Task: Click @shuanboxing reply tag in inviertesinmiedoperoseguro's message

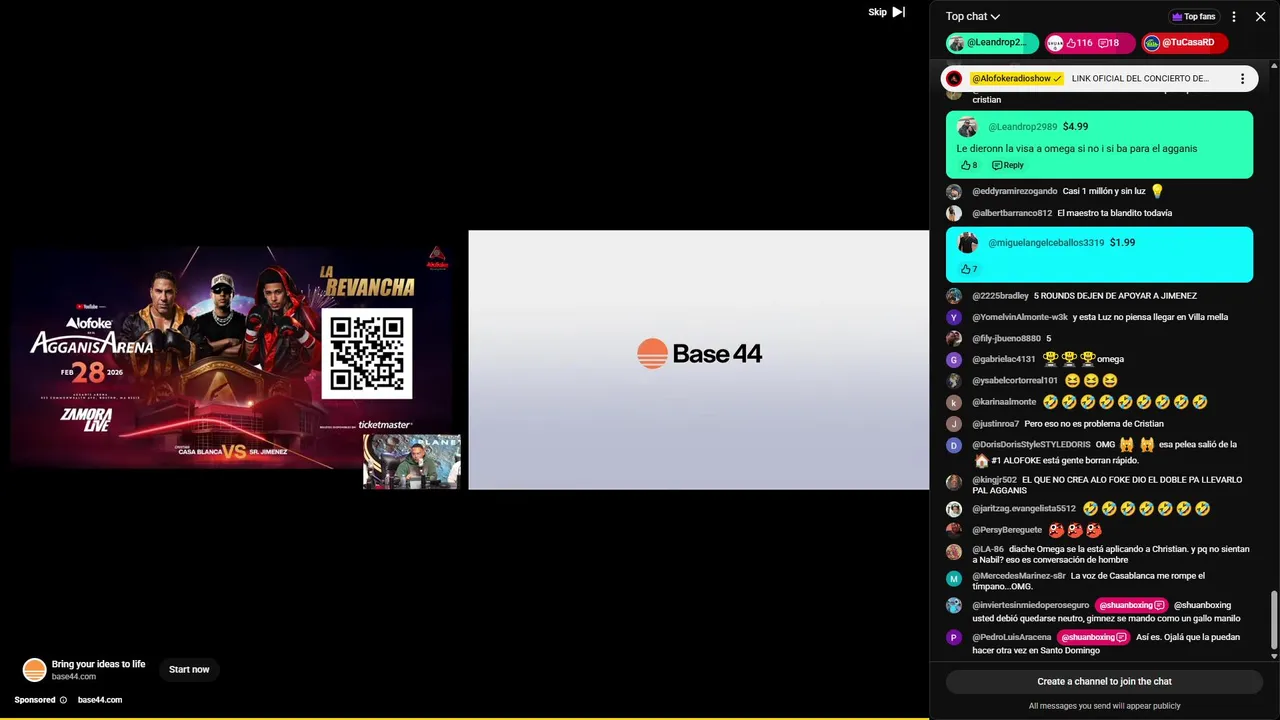Action: [1131, 605]
